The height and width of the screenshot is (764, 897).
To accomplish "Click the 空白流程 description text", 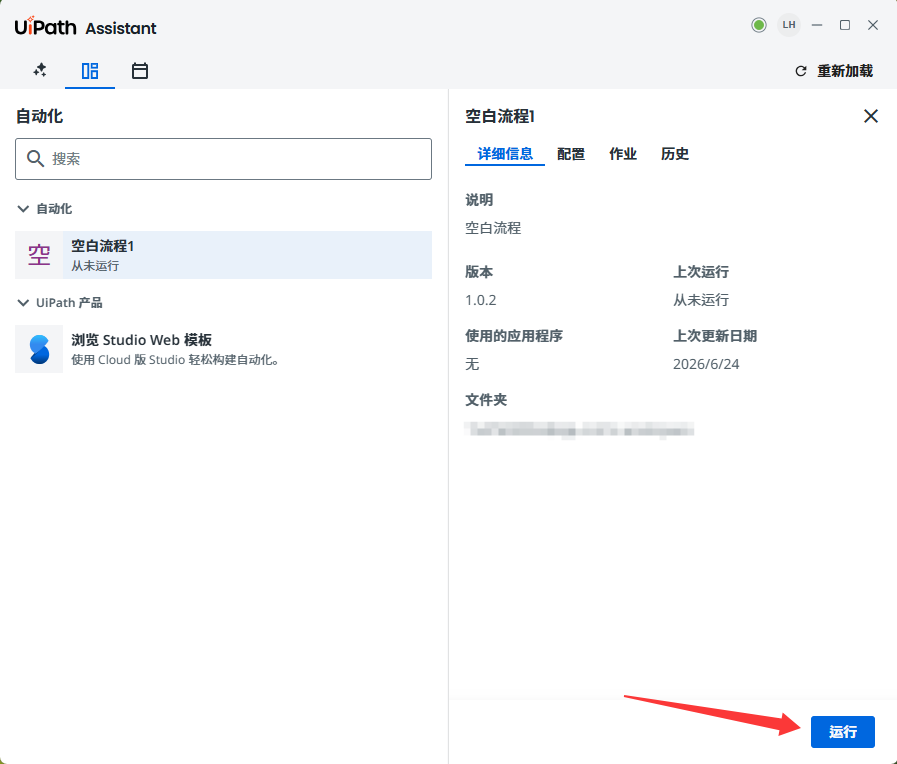I will tap(493, 228).
